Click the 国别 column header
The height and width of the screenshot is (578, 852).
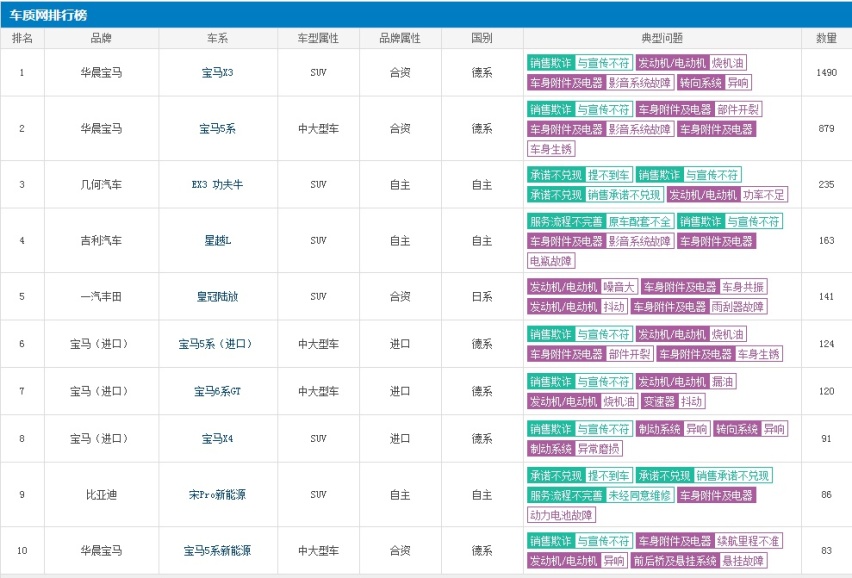[x=482, y=38]
